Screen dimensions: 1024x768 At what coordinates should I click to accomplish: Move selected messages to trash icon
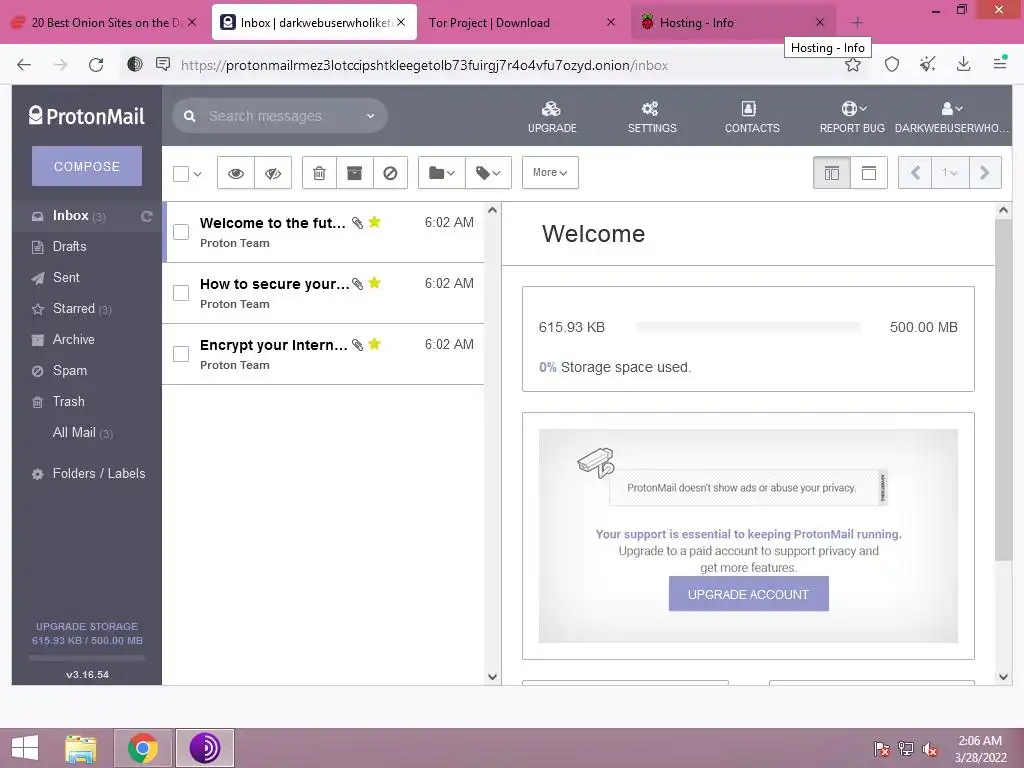tap(319, 173)
